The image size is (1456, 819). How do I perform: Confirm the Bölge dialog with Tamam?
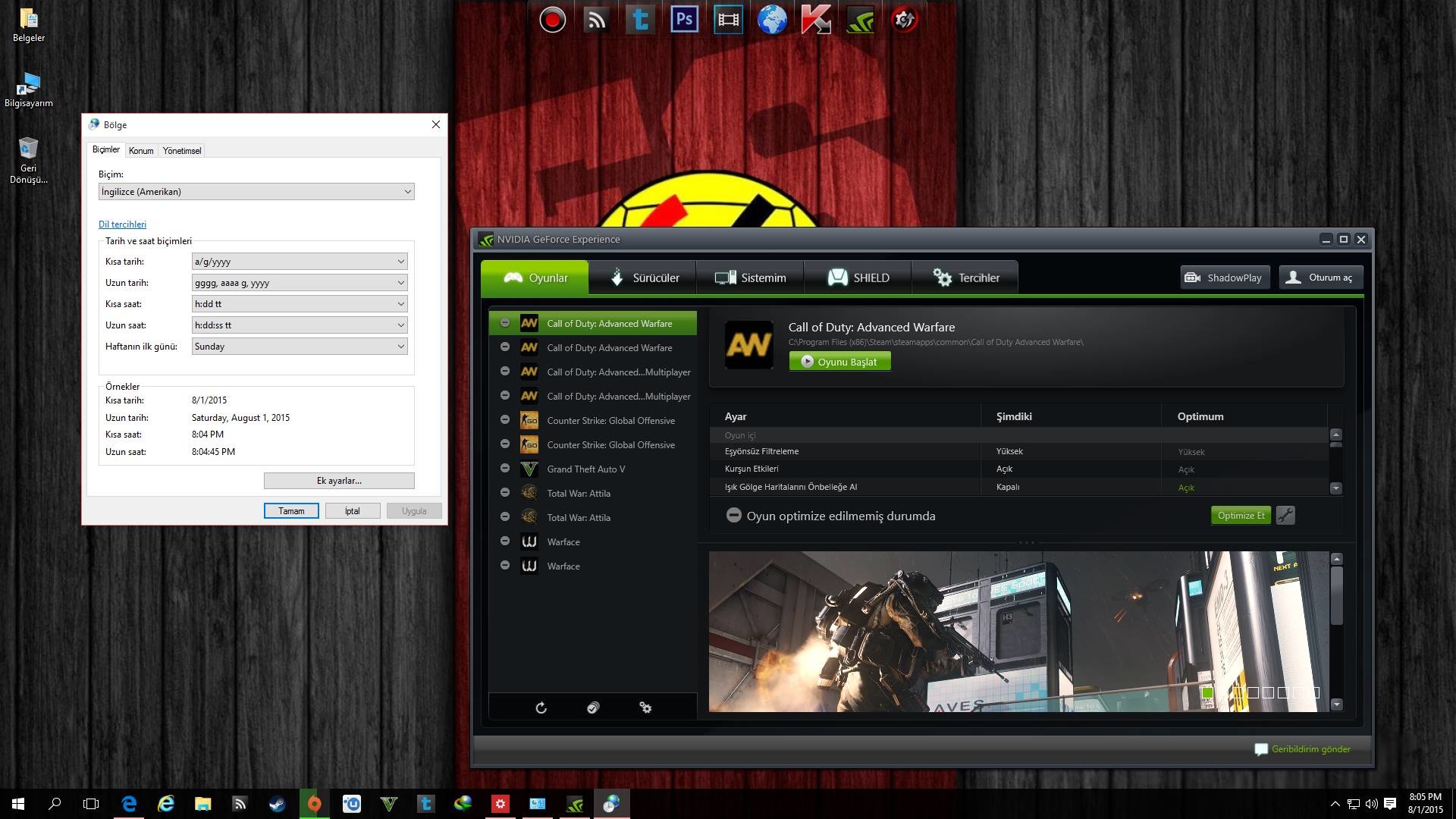(291, 511)
